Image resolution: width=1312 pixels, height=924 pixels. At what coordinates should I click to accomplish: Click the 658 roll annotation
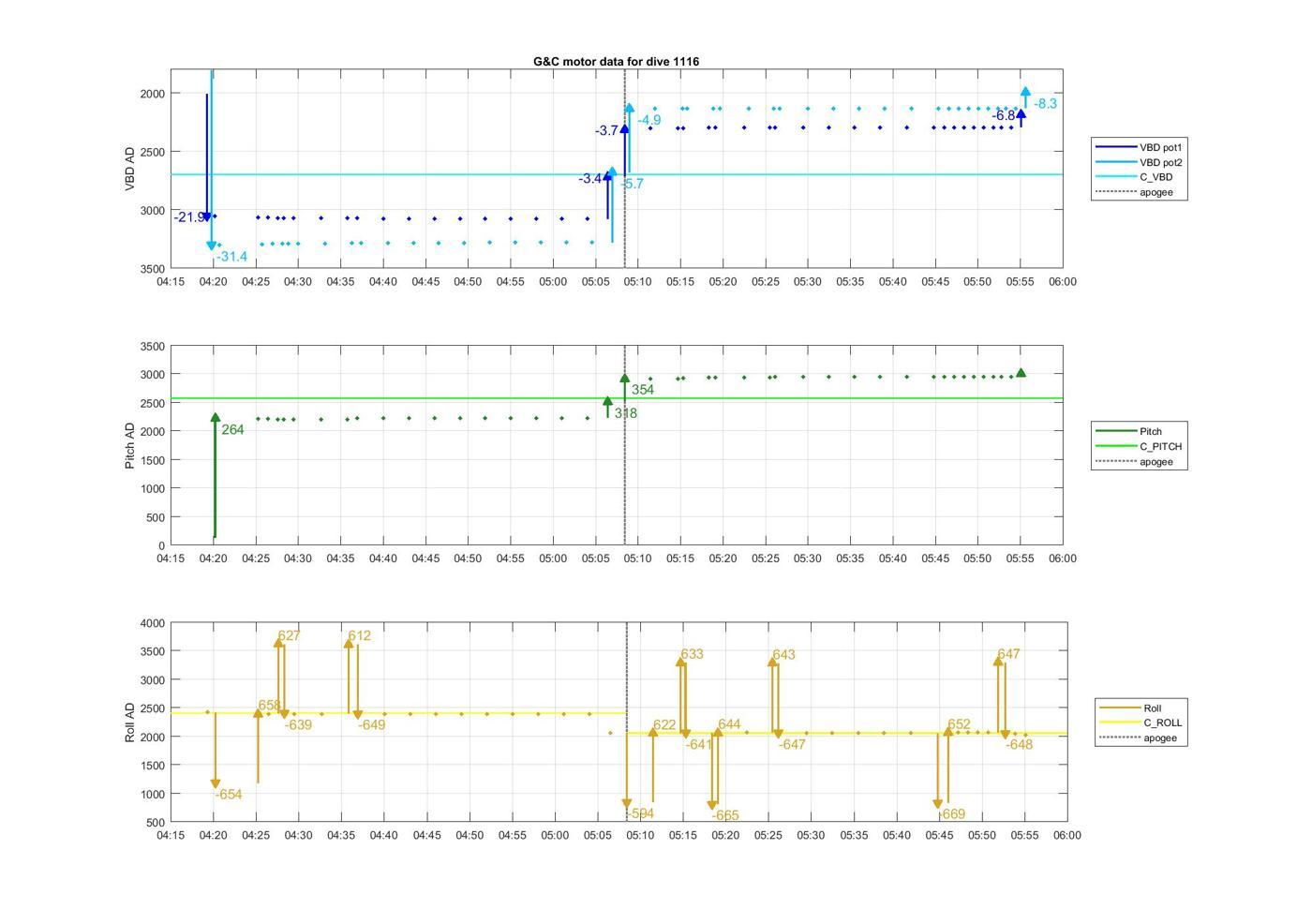click(x=269, y=706)
